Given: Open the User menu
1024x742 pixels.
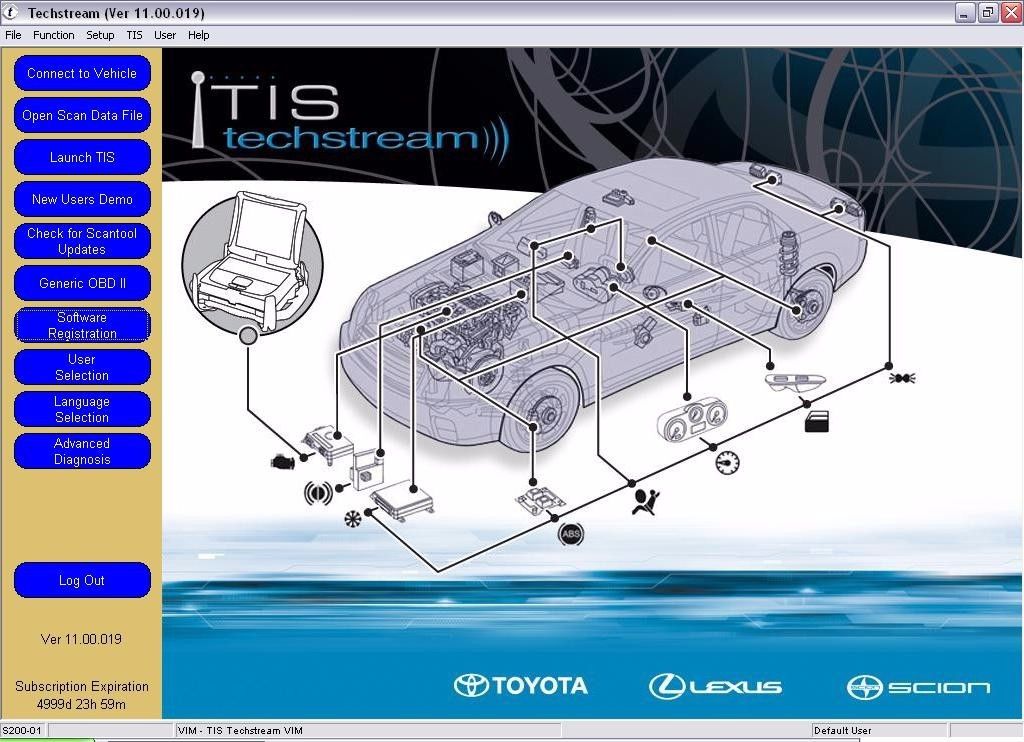Looking at the screenshot, I should pos(165,35).
